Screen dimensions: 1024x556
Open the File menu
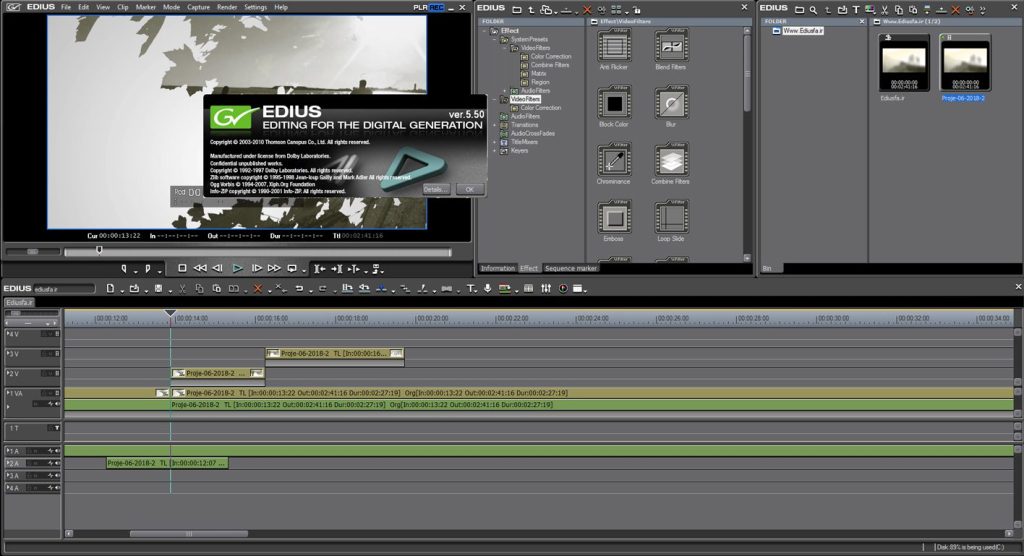(x=66, y=7)
